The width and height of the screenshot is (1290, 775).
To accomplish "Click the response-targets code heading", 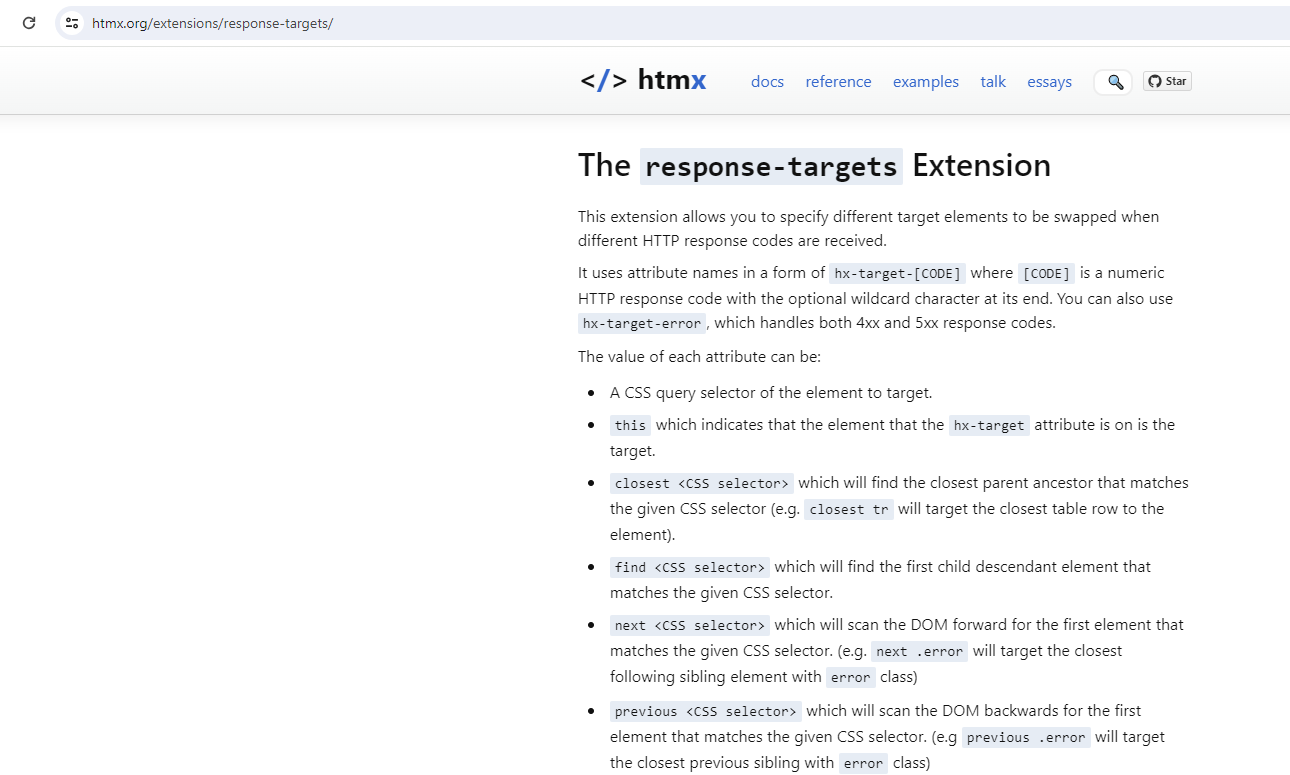I will click(771, 166).
